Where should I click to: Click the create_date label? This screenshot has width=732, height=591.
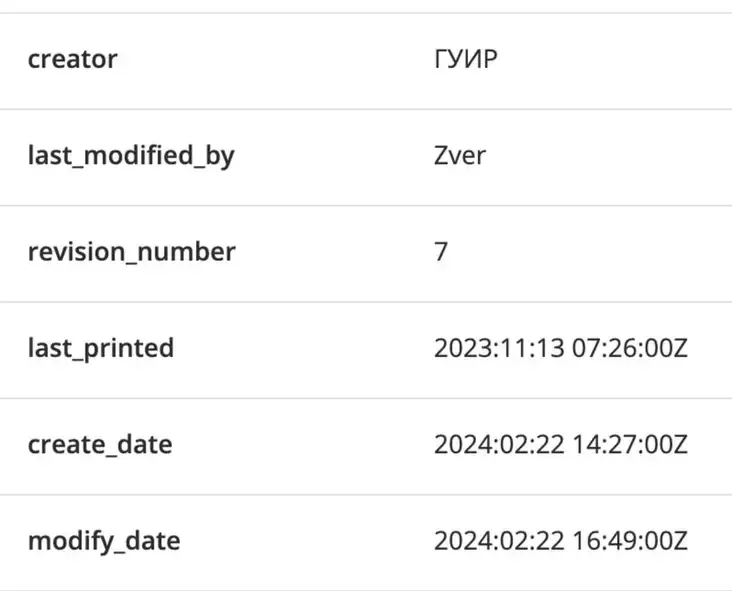100,444
